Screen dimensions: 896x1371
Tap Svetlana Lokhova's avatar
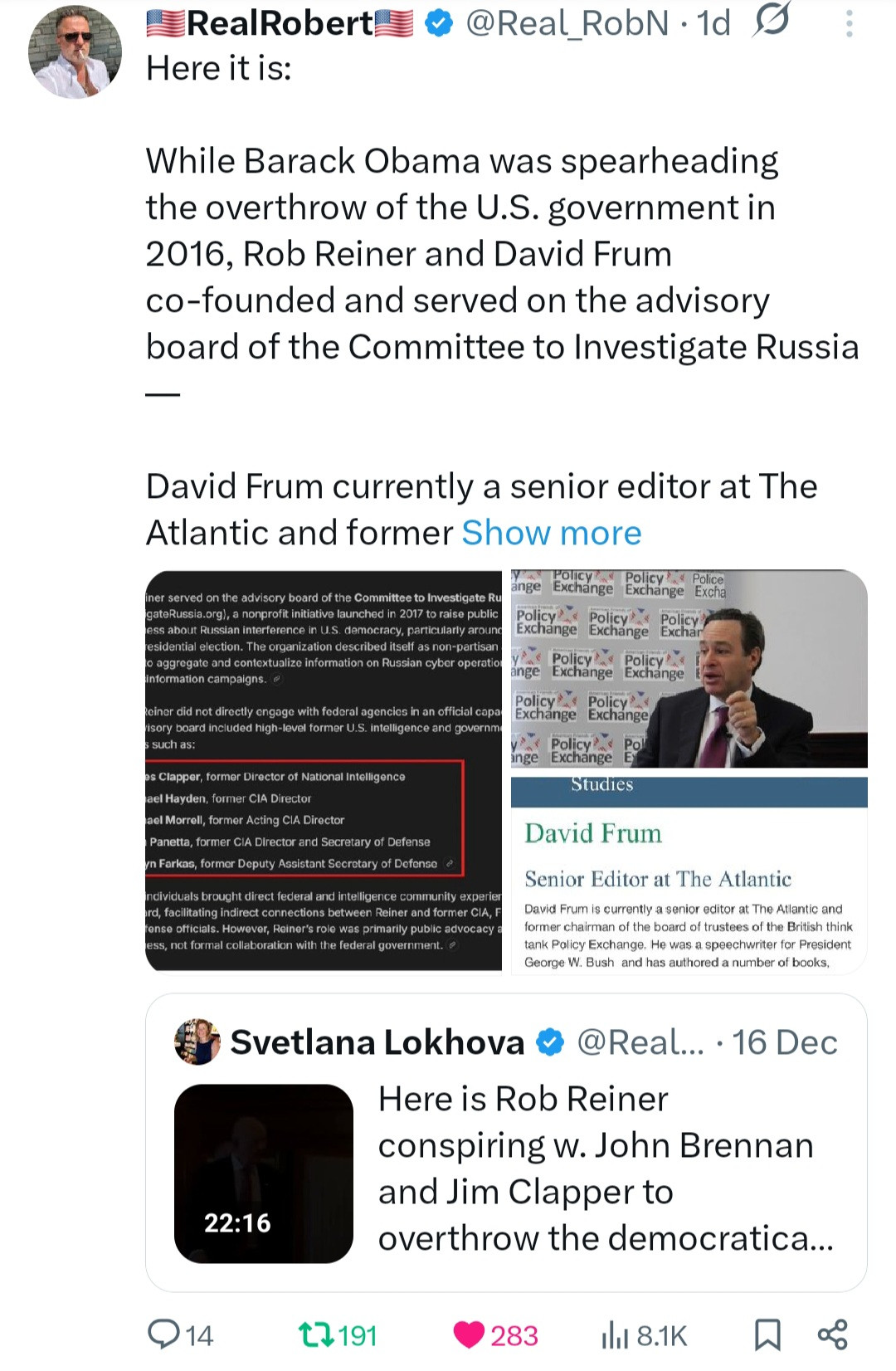pyautogui.click(x=197, y=1042)
